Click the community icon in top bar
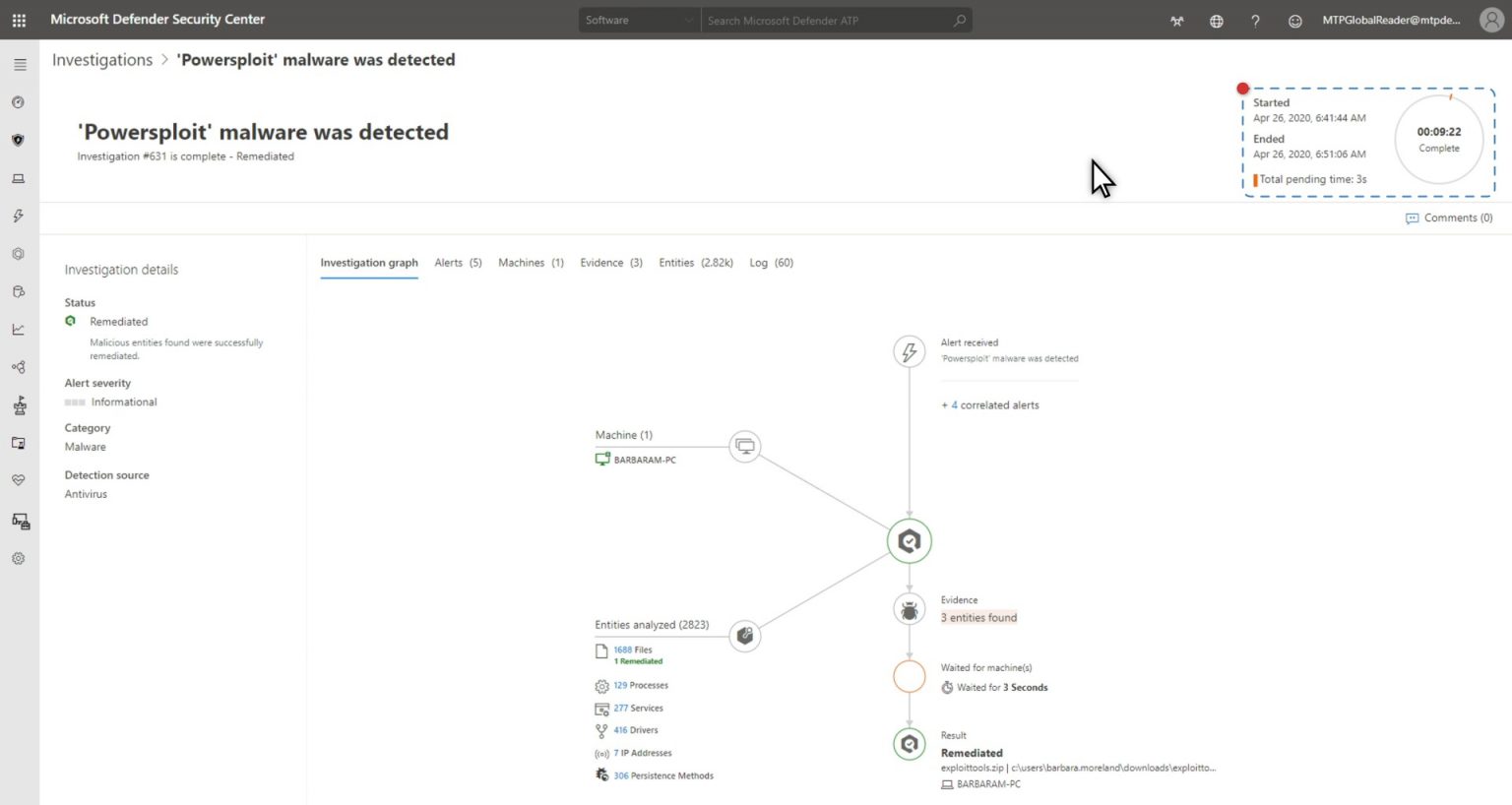This screenshot has height=805, width=1512. (x=1177, y=20)
